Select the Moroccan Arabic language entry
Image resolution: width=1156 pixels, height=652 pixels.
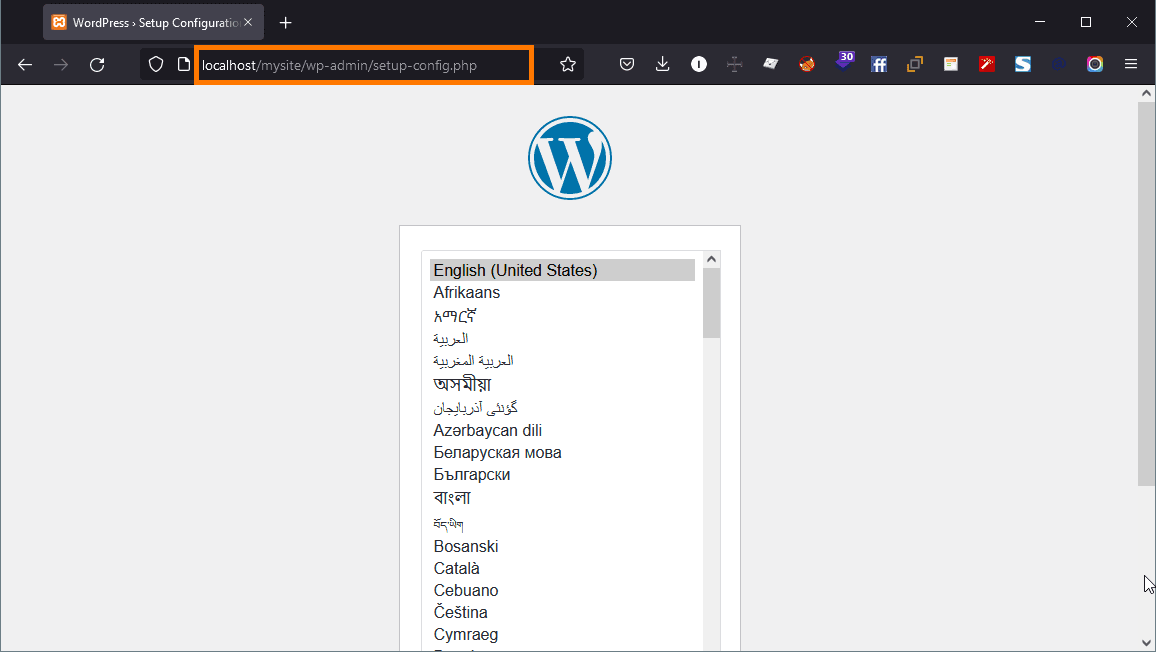click(563, 361)
